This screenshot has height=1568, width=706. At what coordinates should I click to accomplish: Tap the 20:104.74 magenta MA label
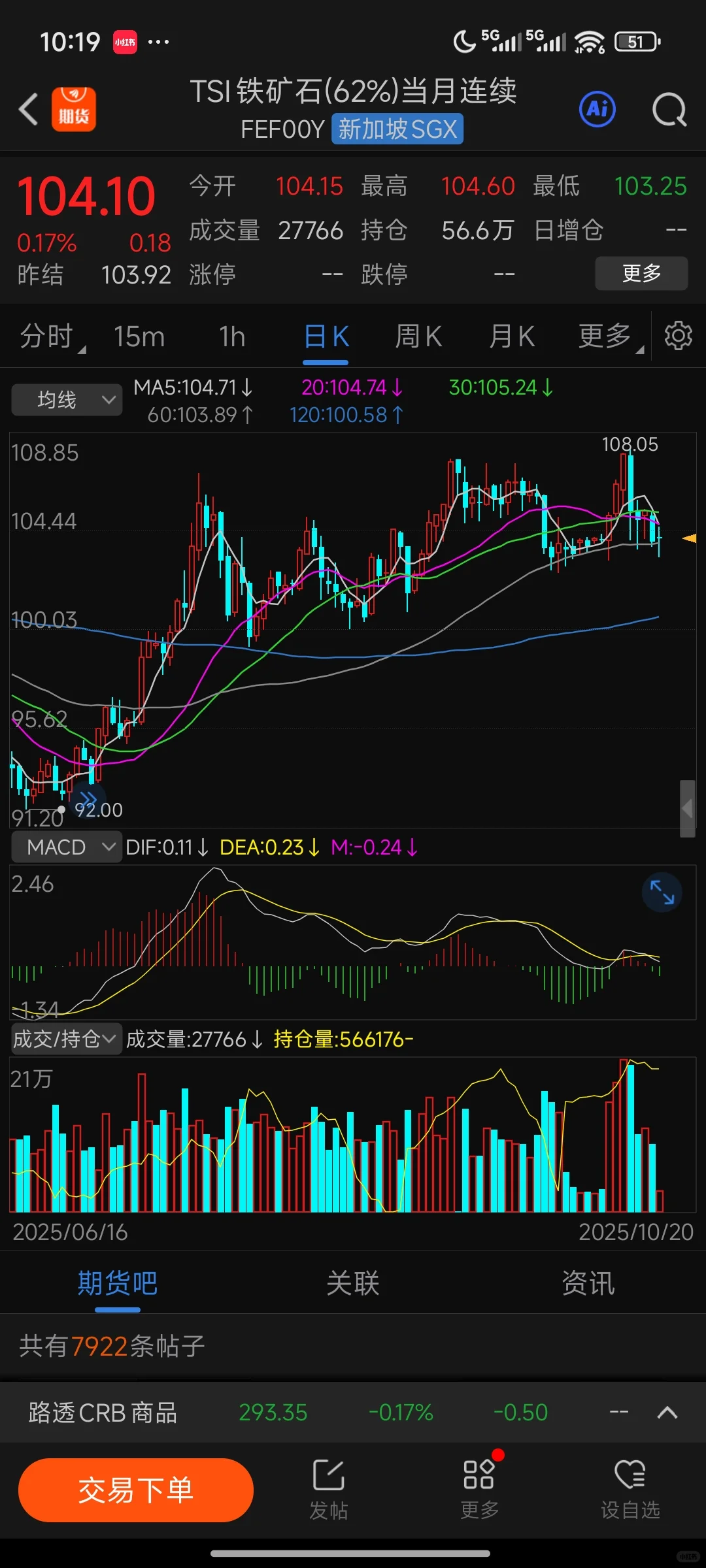coord(352,387)
